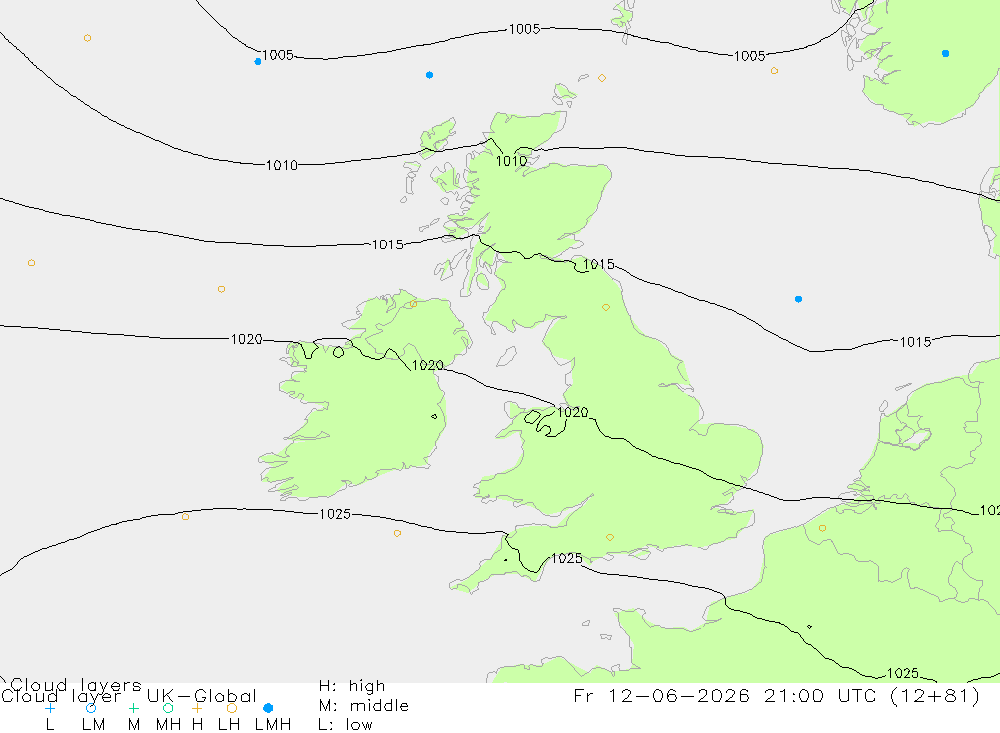Click the 'L: low' legend text
1000x733 pixels.
[x=345, y=725]
